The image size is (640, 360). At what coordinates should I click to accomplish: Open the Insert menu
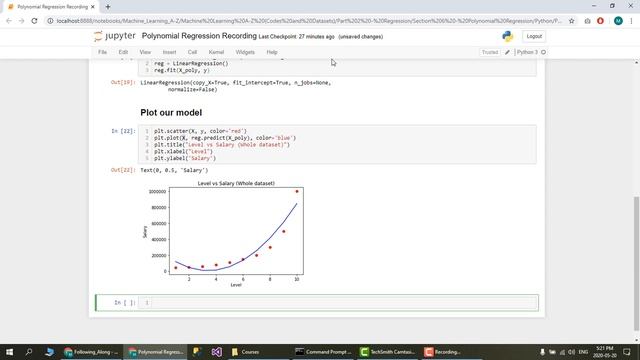click(x=169, y=52)
